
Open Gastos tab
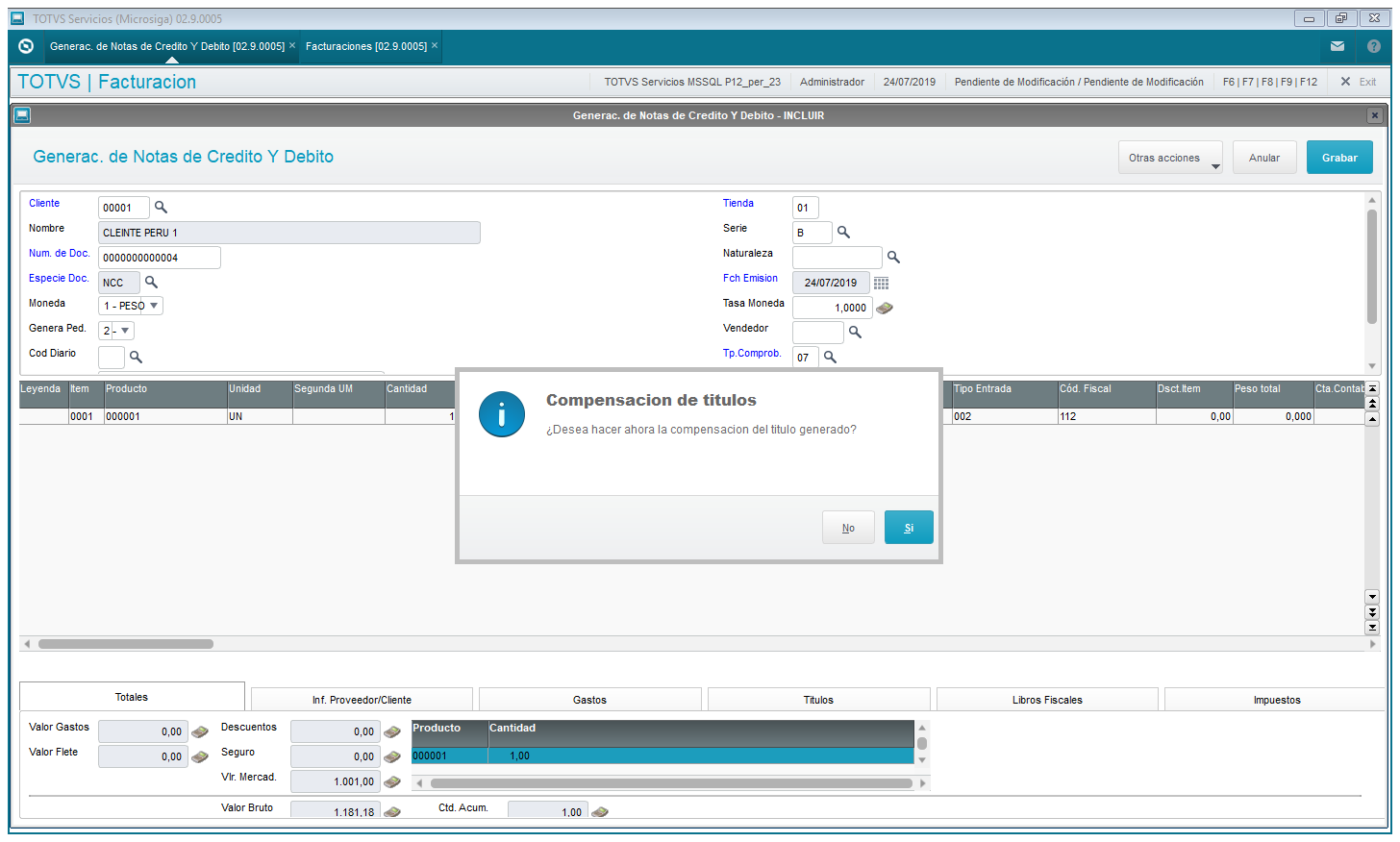[590, 700]
